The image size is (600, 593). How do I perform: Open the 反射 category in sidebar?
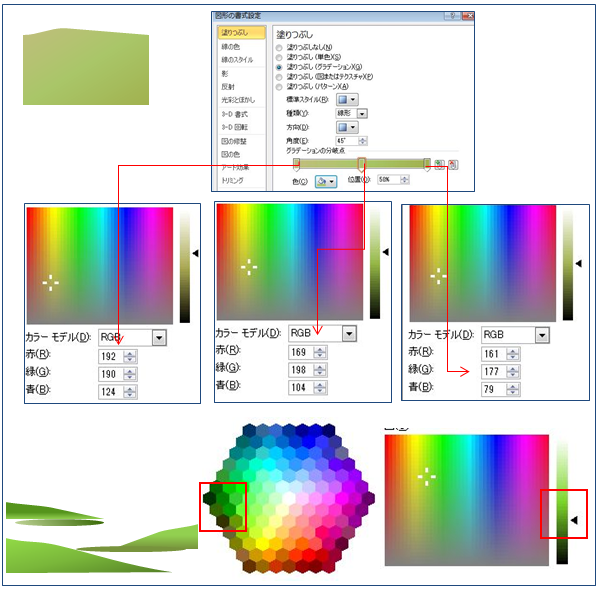(x=227, y=87)
